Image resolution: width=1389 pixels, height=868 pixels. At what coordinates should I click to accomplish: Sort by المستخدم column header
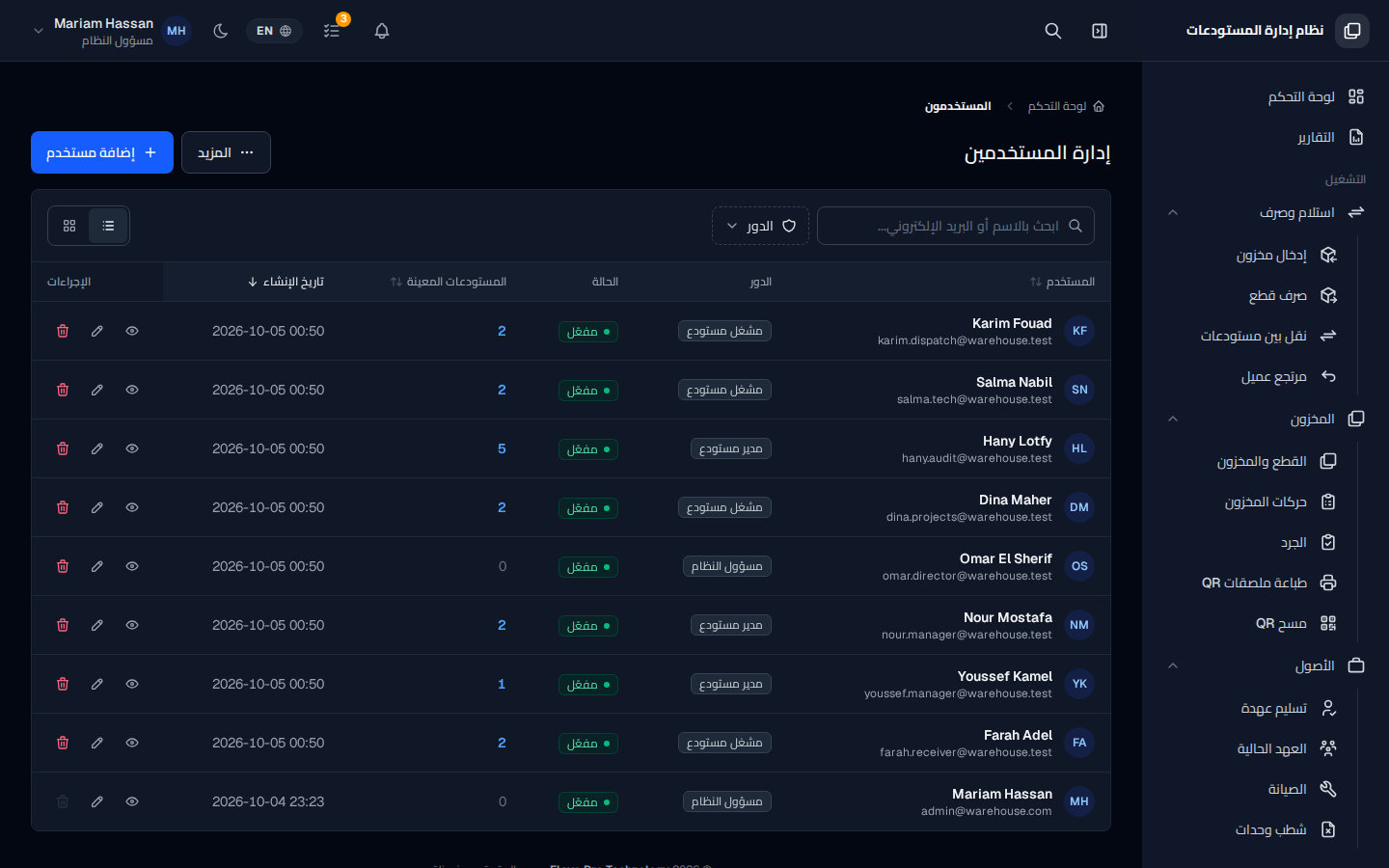click(x=1062, y=282)
